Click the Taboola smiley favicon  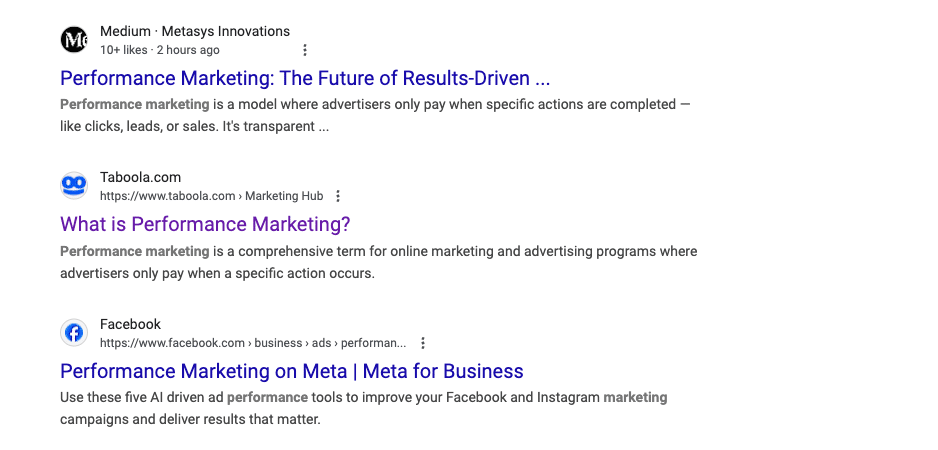(x=74, y=186)
